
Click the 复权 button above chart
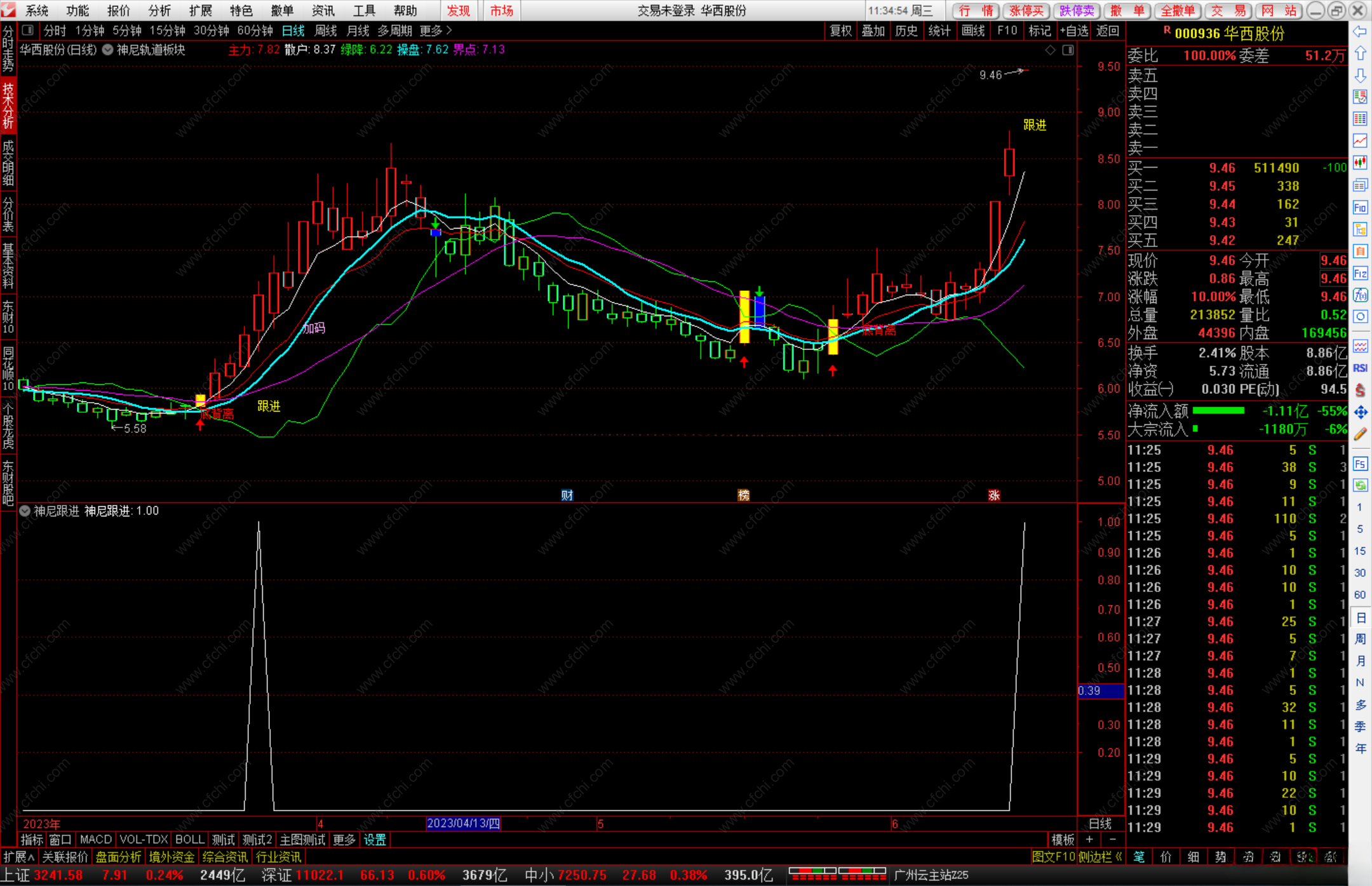840,30
